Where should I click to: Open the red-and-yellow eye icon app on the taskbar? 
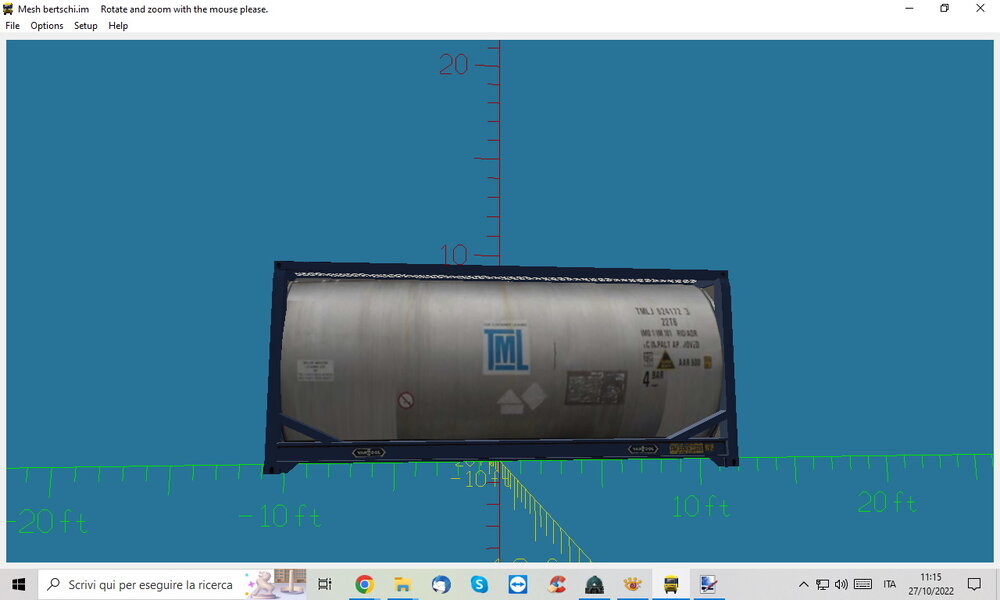coord(633,584)
